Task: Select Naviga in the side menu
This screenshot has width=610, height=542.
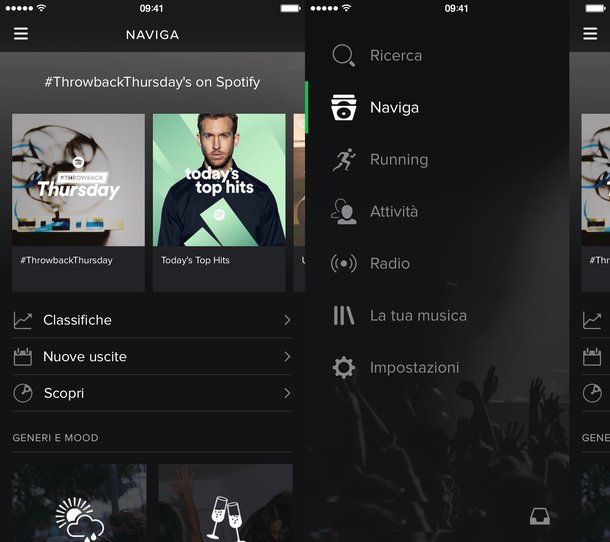Action: [x=394, y=107]
